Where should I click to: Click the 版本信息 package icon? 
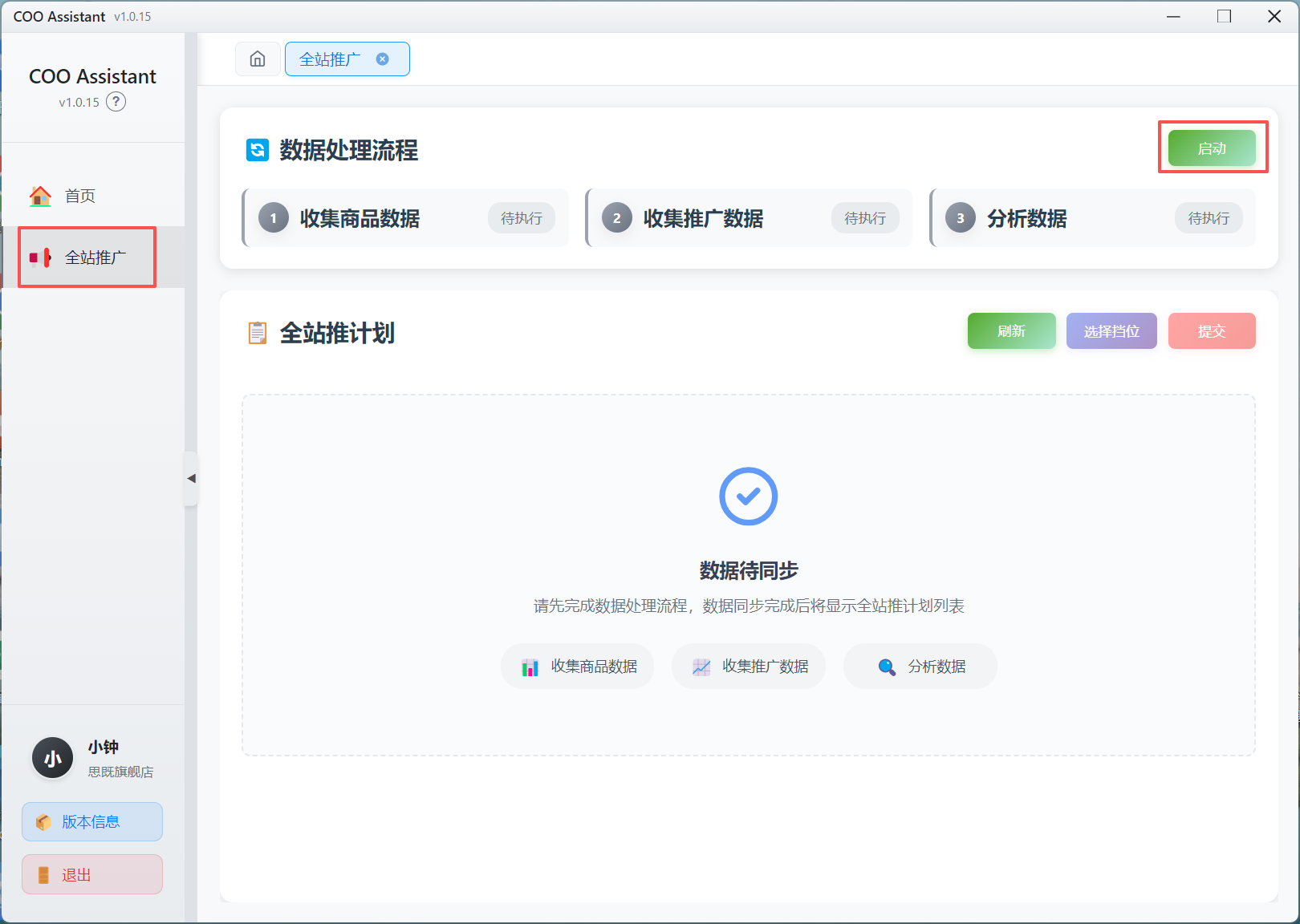point(43,821)
